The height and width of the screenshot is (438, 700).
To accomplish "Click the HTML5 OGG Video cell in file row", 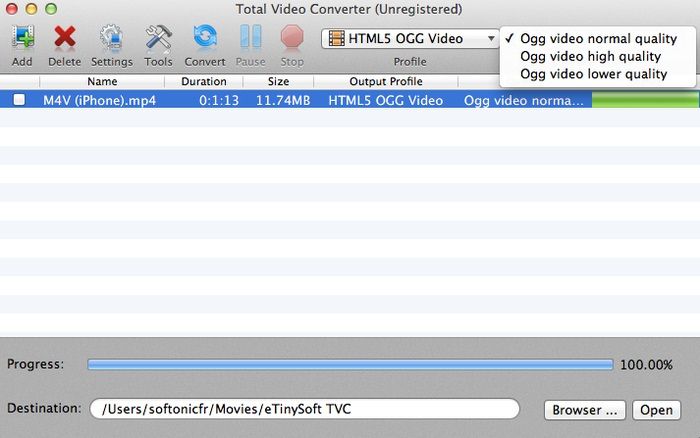I will [x=386, y=100].
